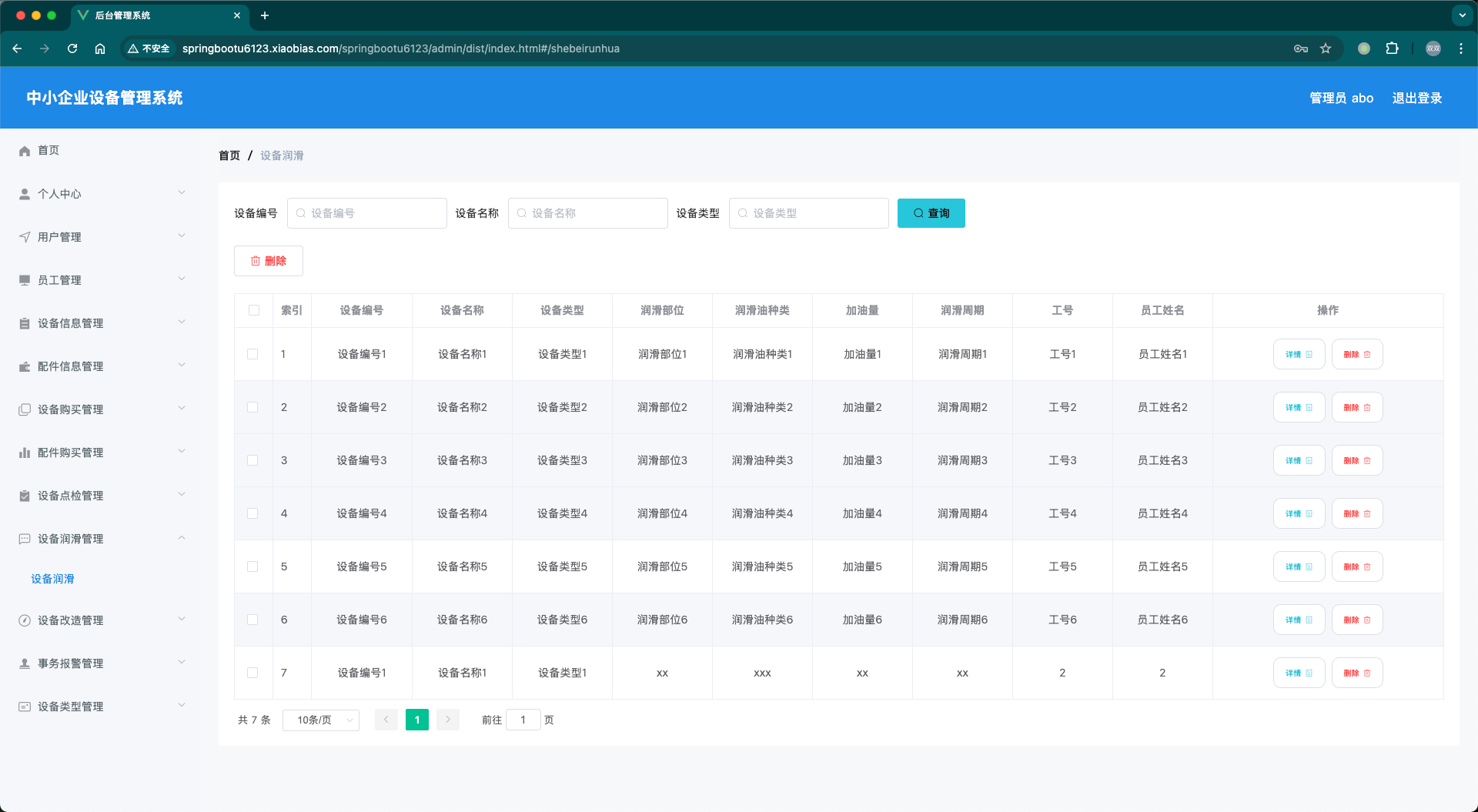Expand the 配件信息管理 menu chevron
This screenshot has width=1478, height=812.
click(x=182, y=365)
